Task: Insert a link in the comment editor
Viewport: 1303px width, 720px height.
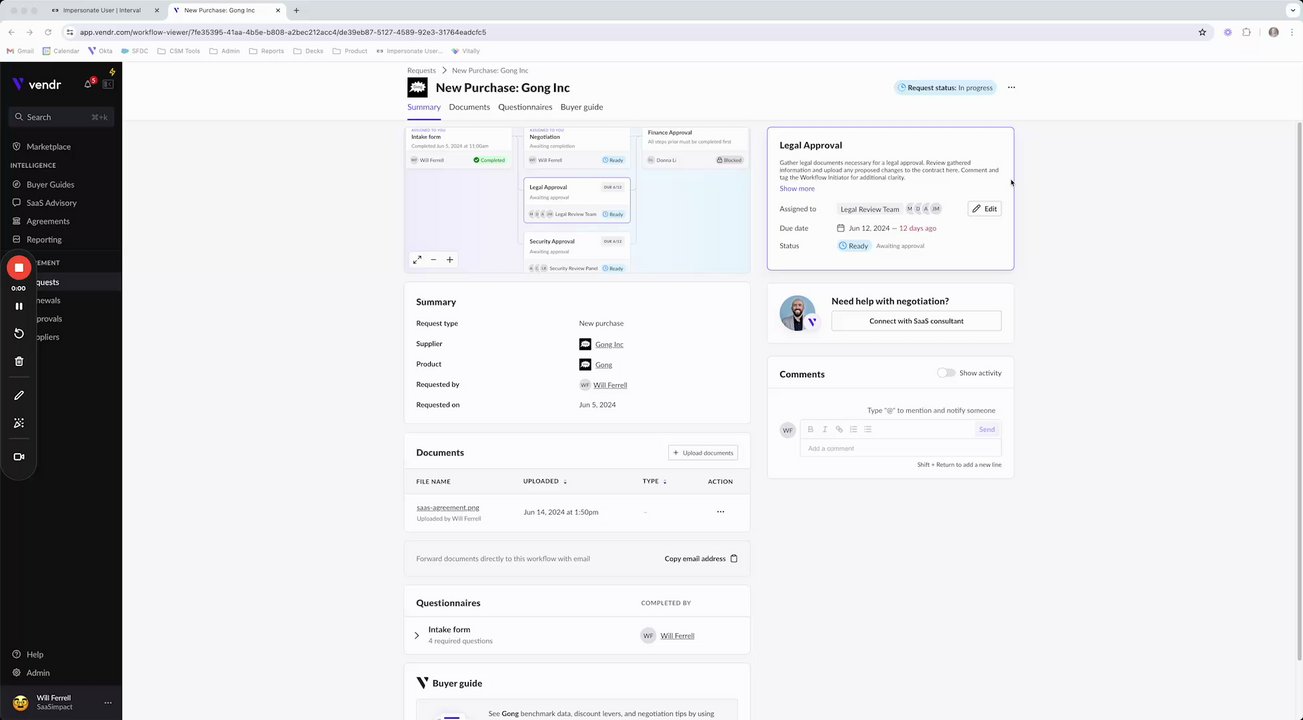Action: click(839, 429)
